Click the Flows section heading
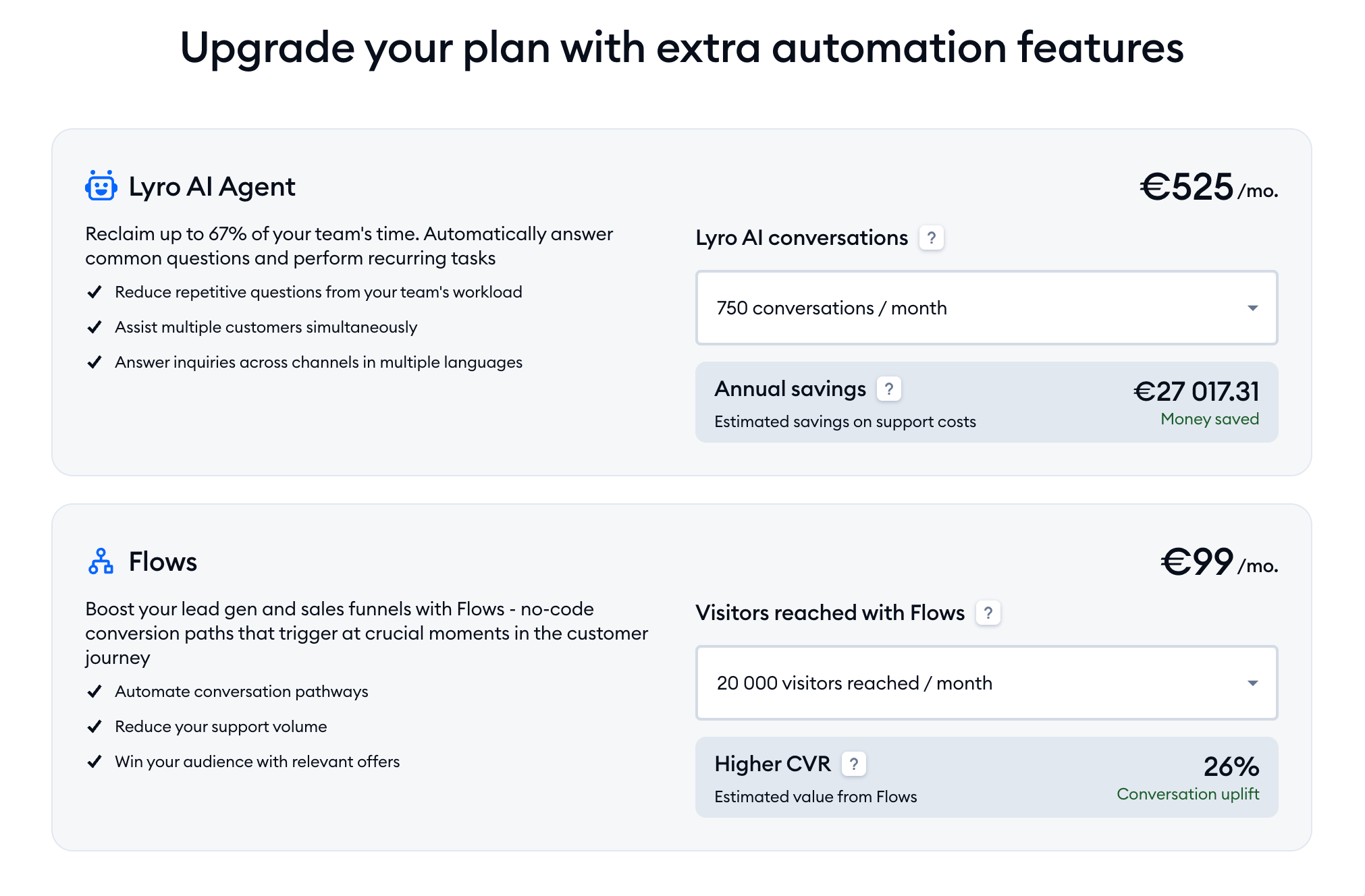 click(x=163, y=562)
